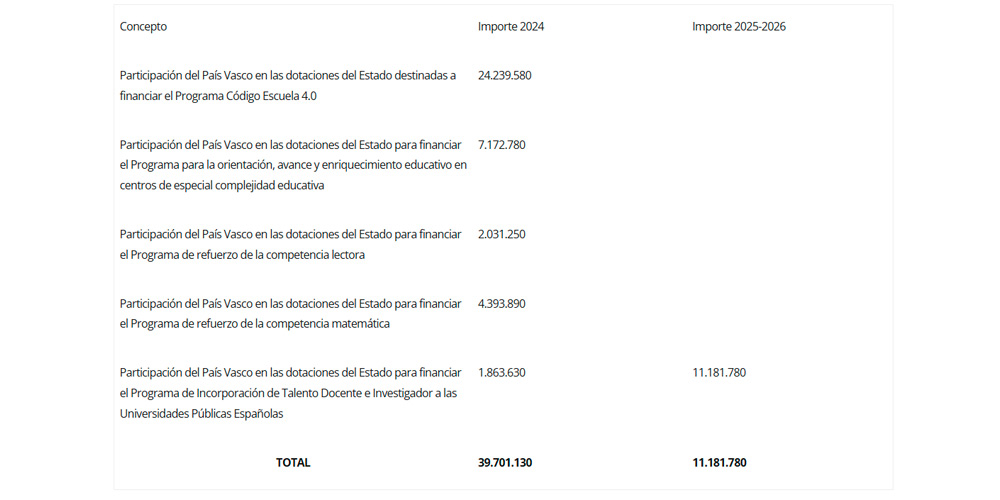Click the TOTAL row label

pyautogui.click(x=293, y=463)
